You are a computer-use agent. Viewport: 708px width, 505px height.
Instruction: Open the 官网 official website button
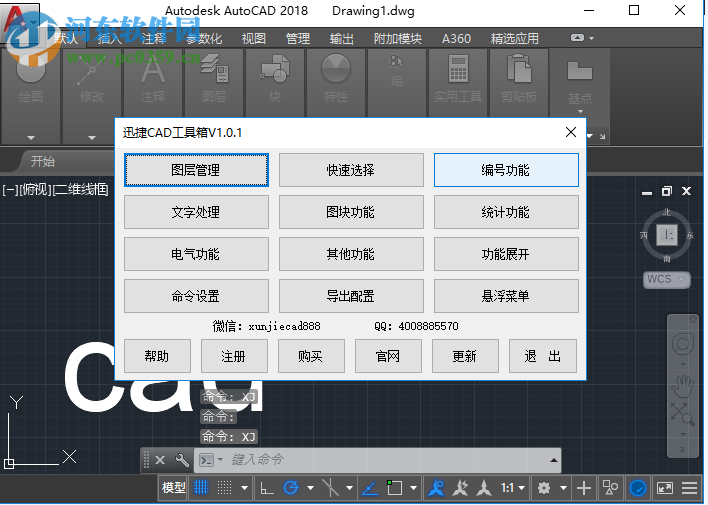point(388,356)
